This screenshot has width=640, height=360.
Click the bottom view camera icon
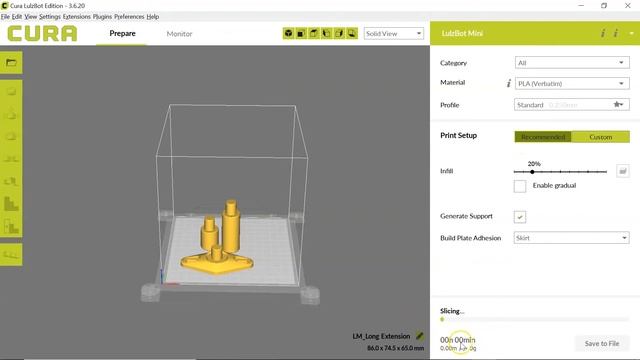tap(352, 33)
